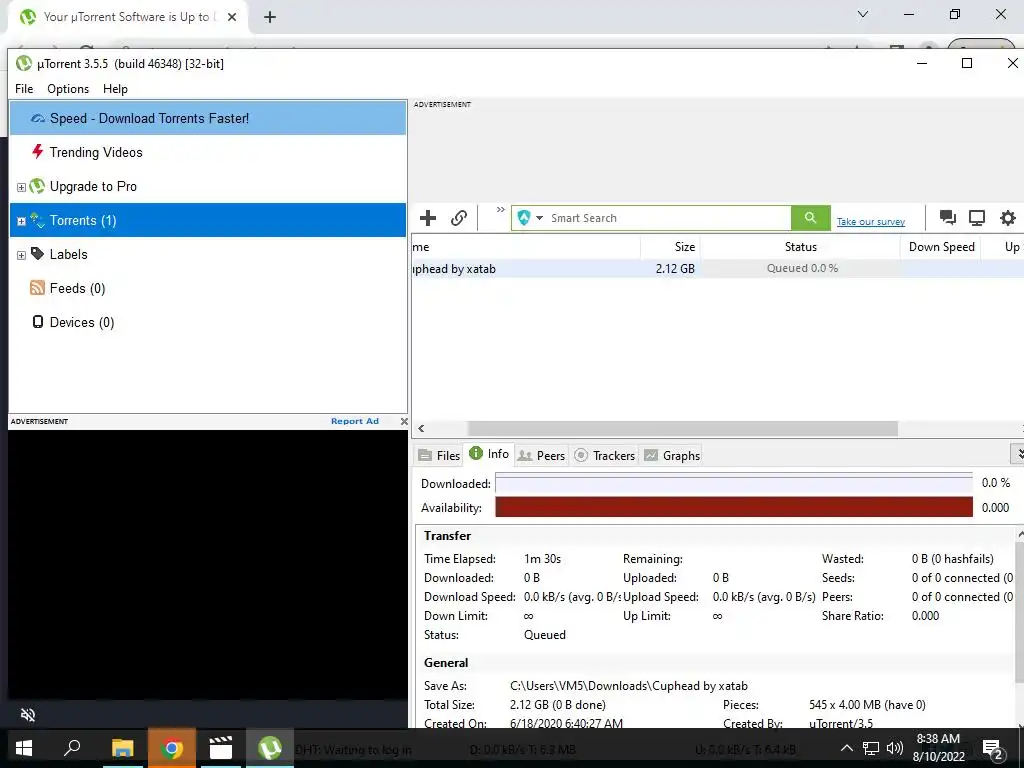Image resolution: width=1024 pixels, height=768 pixels.
Task: Sort by the Down Speed column header
Action: [941, 247]
